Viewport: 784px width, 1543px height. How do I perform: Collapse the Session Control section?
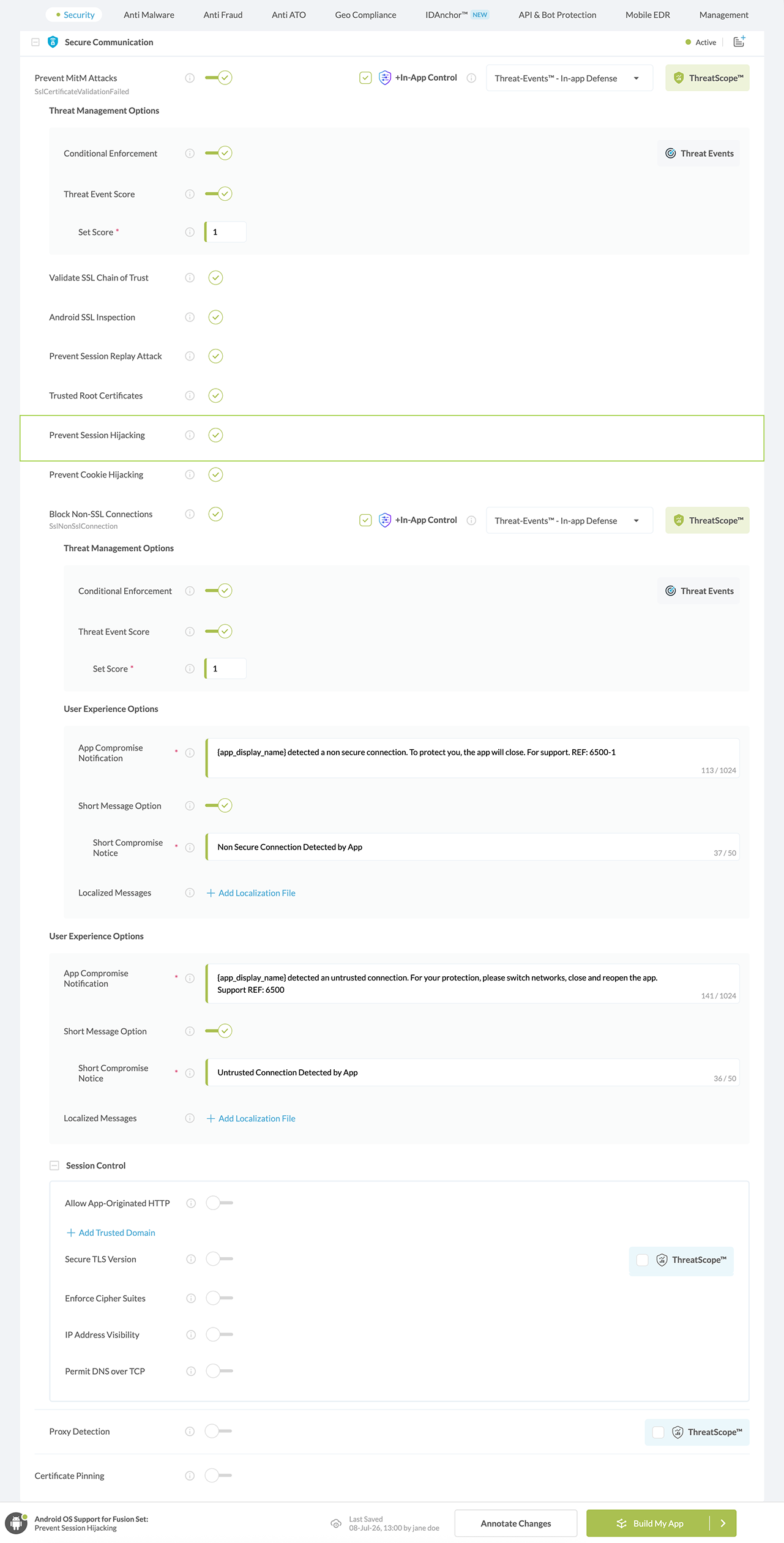click(x=54, y=1165)
